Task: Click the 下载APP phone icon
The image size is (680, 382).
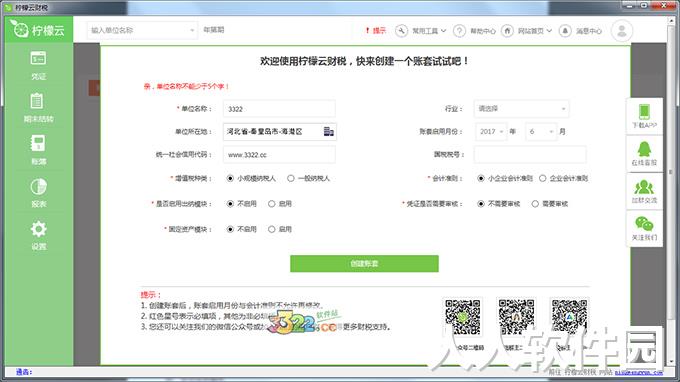Action: point(644,111)
